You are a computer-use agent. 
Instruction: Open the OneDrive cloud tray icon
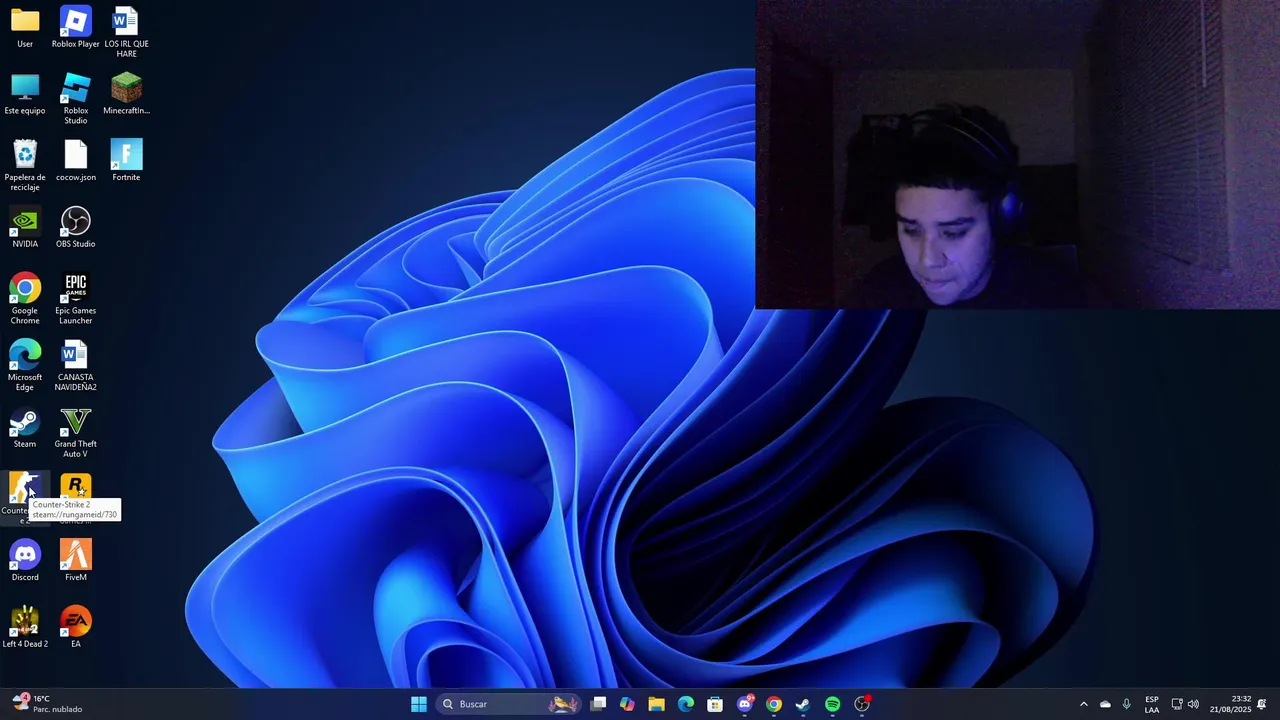pyautogui.click(x=1105, y=704)
